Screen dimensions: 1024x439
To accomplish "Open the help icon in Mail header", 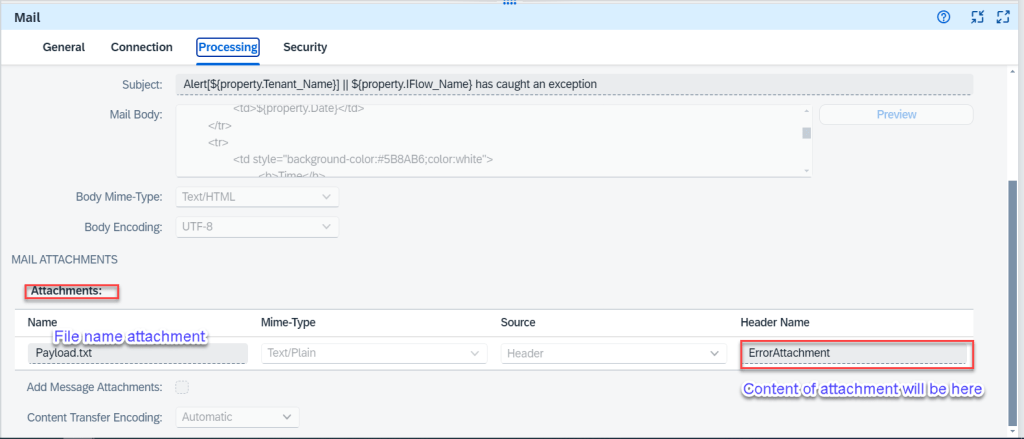I will click(x=943, y=17).
